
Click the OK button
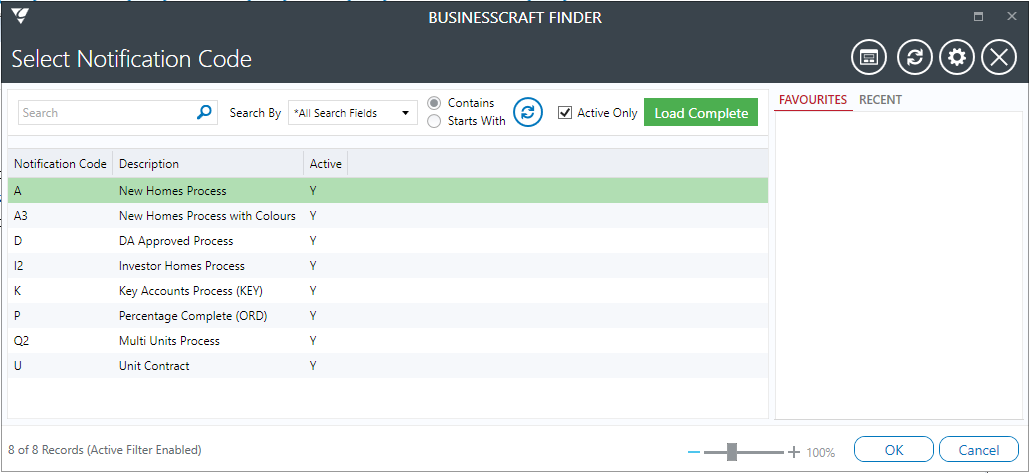893,450
